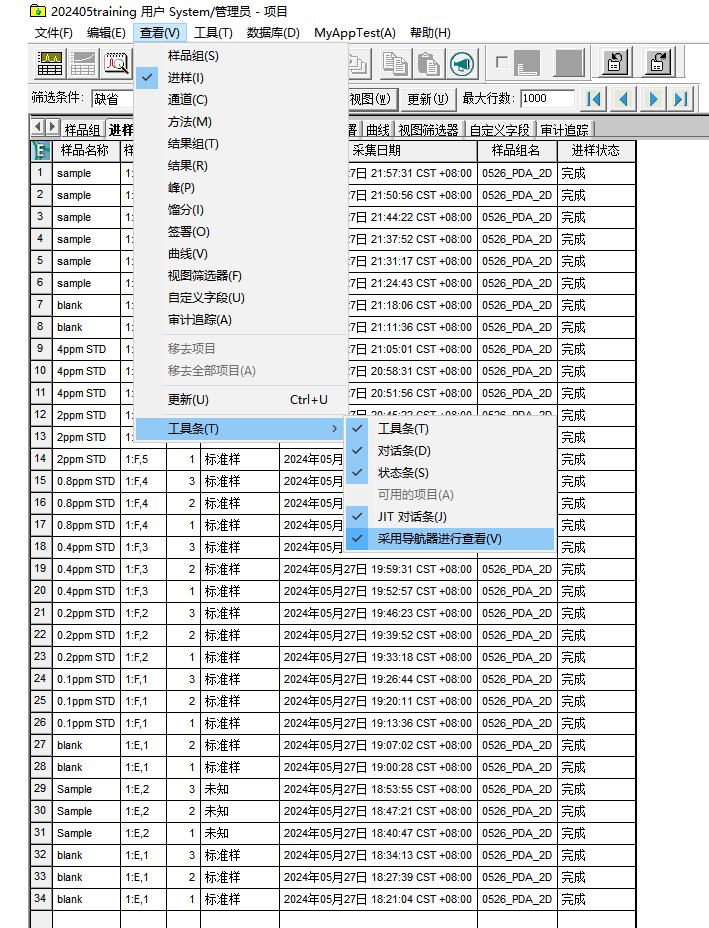The image size is (709, 928).
Task: Click the table corner select-all icon
Action: click(x=41, y=150)
